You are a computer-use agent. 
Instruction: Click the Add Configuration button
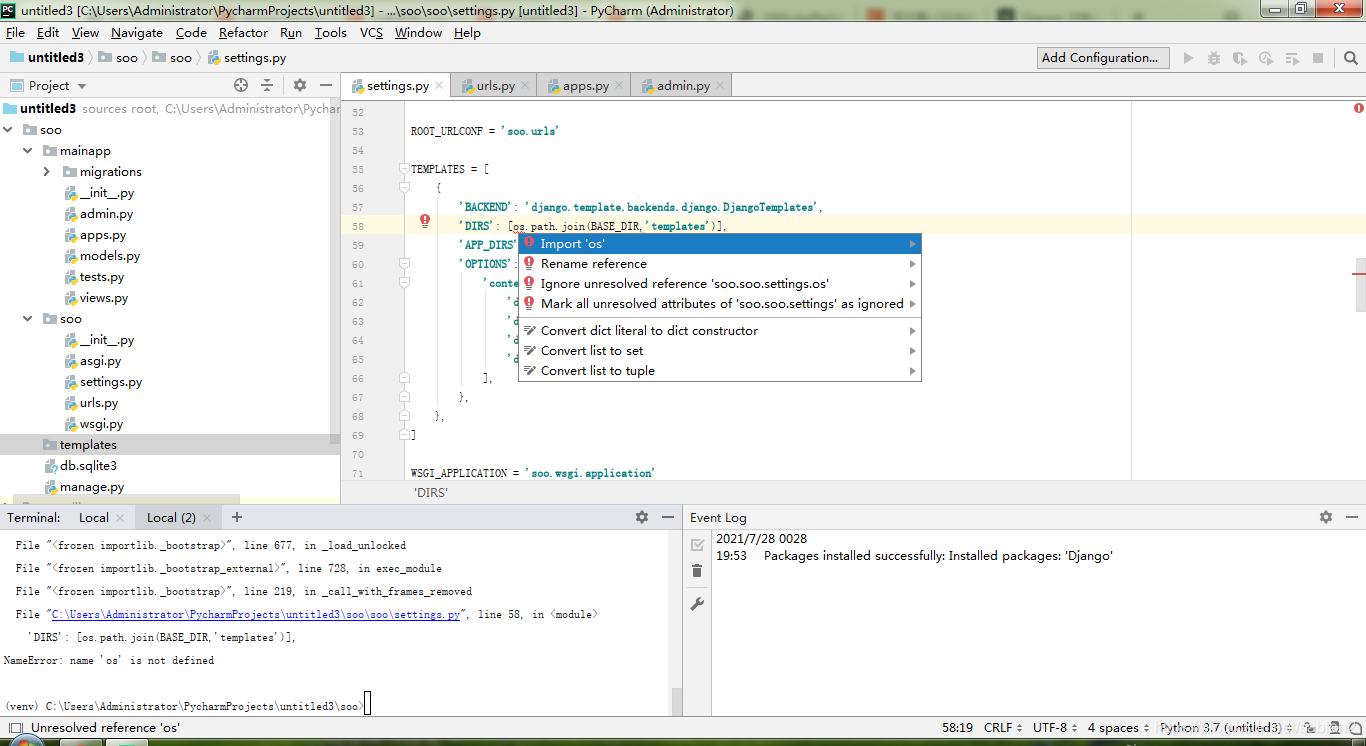(x=1104, y=58)
